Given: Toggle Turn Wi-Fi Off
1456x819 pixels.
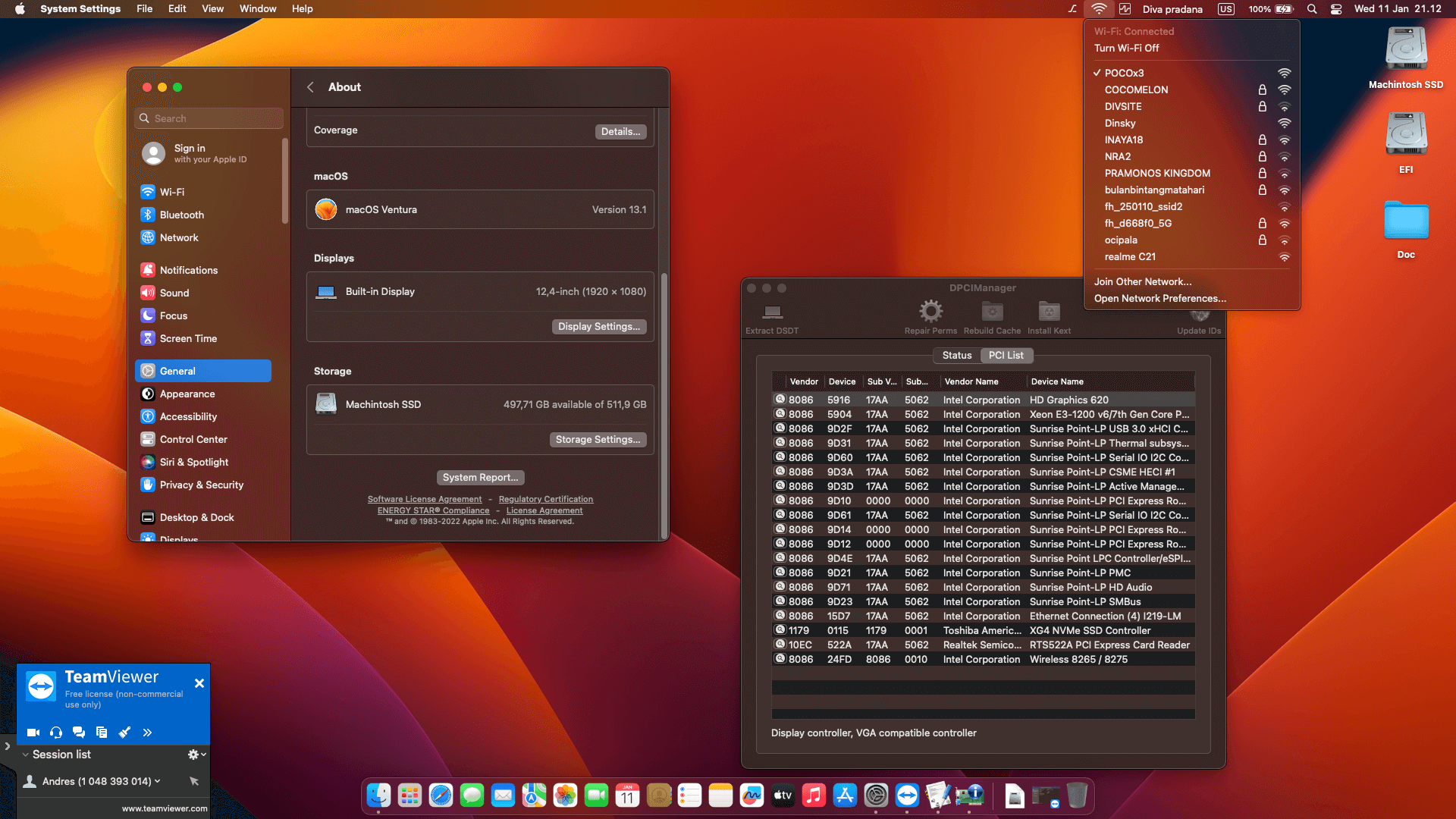Looking at the screenshot, I should click(x=1127, y=48).
